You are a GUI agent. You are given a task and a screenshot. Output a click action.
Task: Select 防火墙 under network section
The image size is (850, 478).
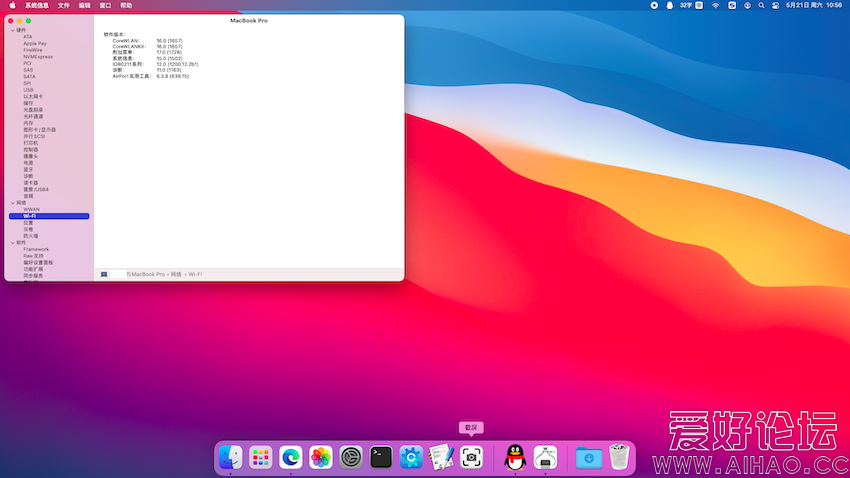[31, 236]
